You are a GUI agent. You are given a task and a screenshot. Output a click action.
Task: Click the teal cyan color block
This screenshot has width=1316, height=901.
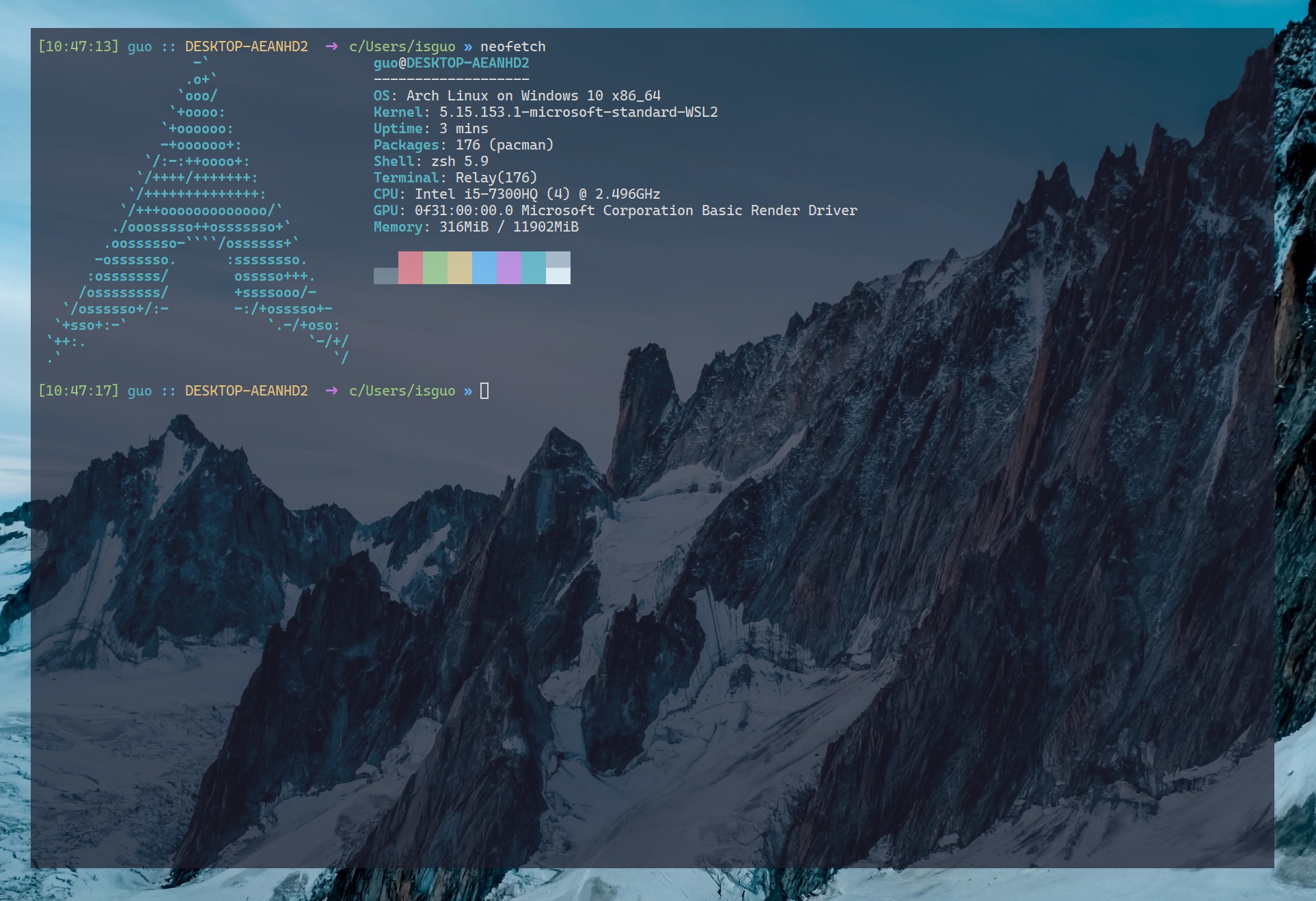533,267
